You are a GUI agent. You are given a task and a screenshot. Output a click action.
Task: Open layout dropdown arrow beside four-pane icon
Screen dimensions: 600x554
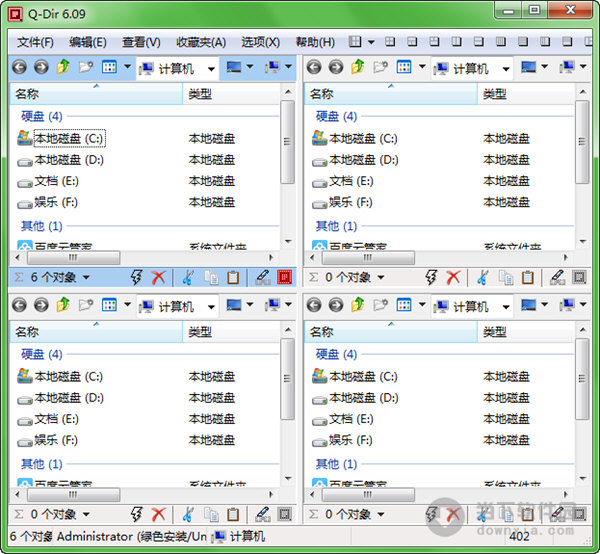point(371,42)
